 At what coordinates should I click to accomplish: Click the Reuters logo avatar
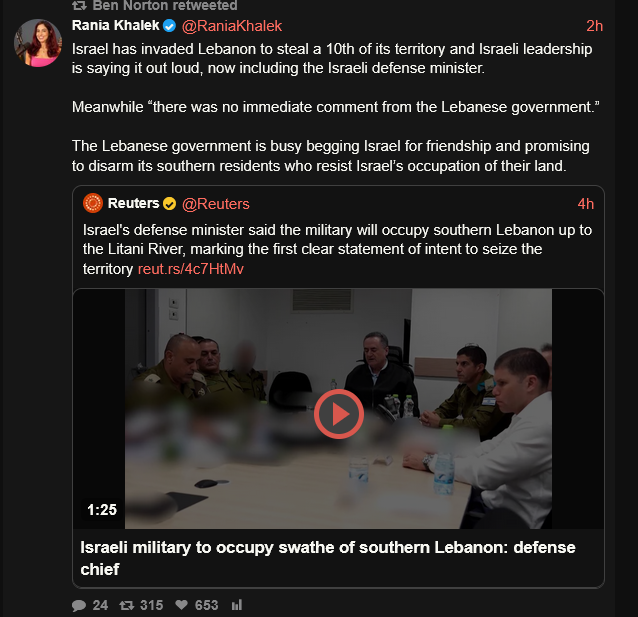click(x=93, y=203)
